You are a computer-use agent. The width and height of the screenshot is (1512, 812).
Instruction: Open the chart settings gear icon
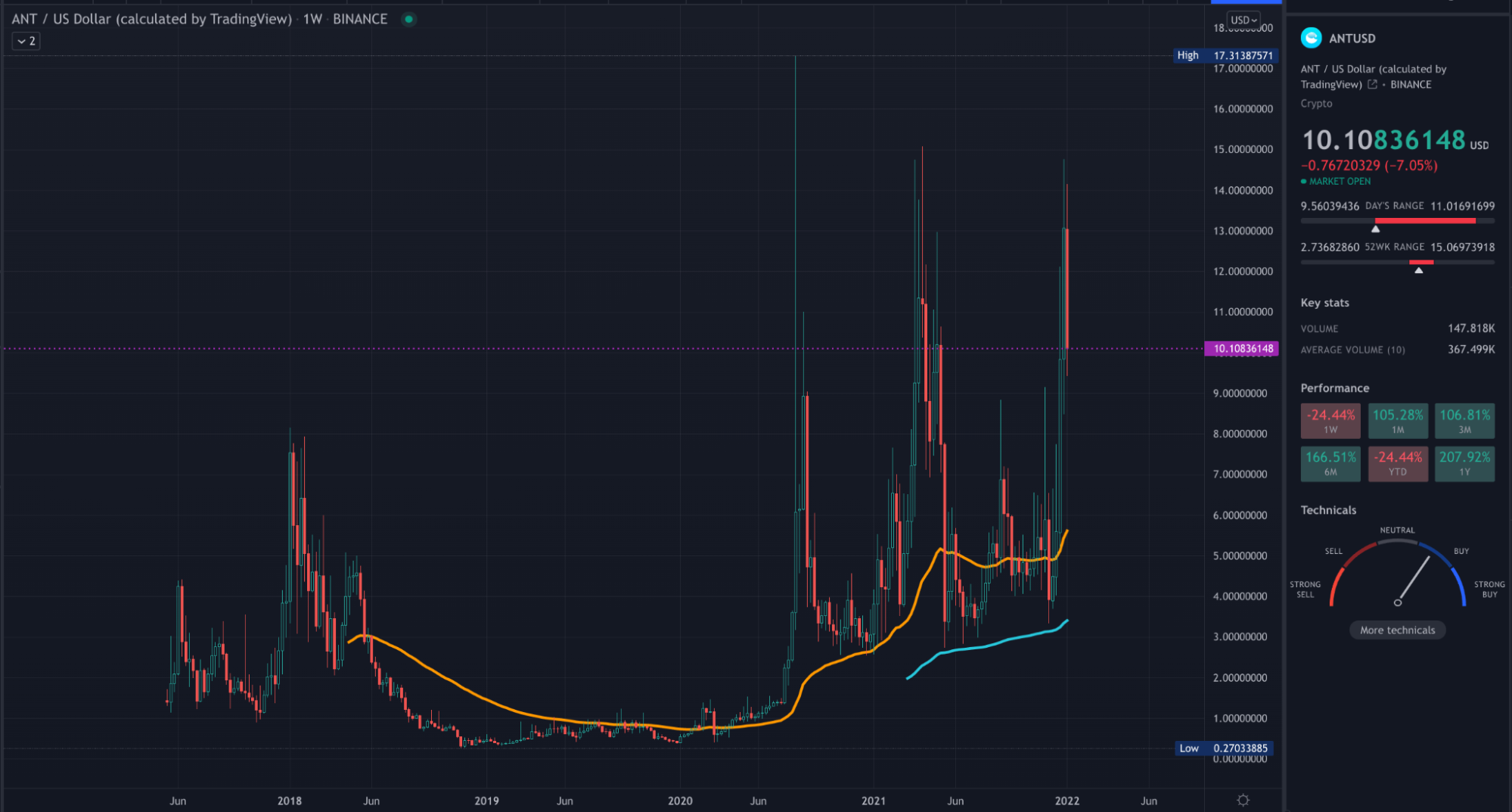1243,800
